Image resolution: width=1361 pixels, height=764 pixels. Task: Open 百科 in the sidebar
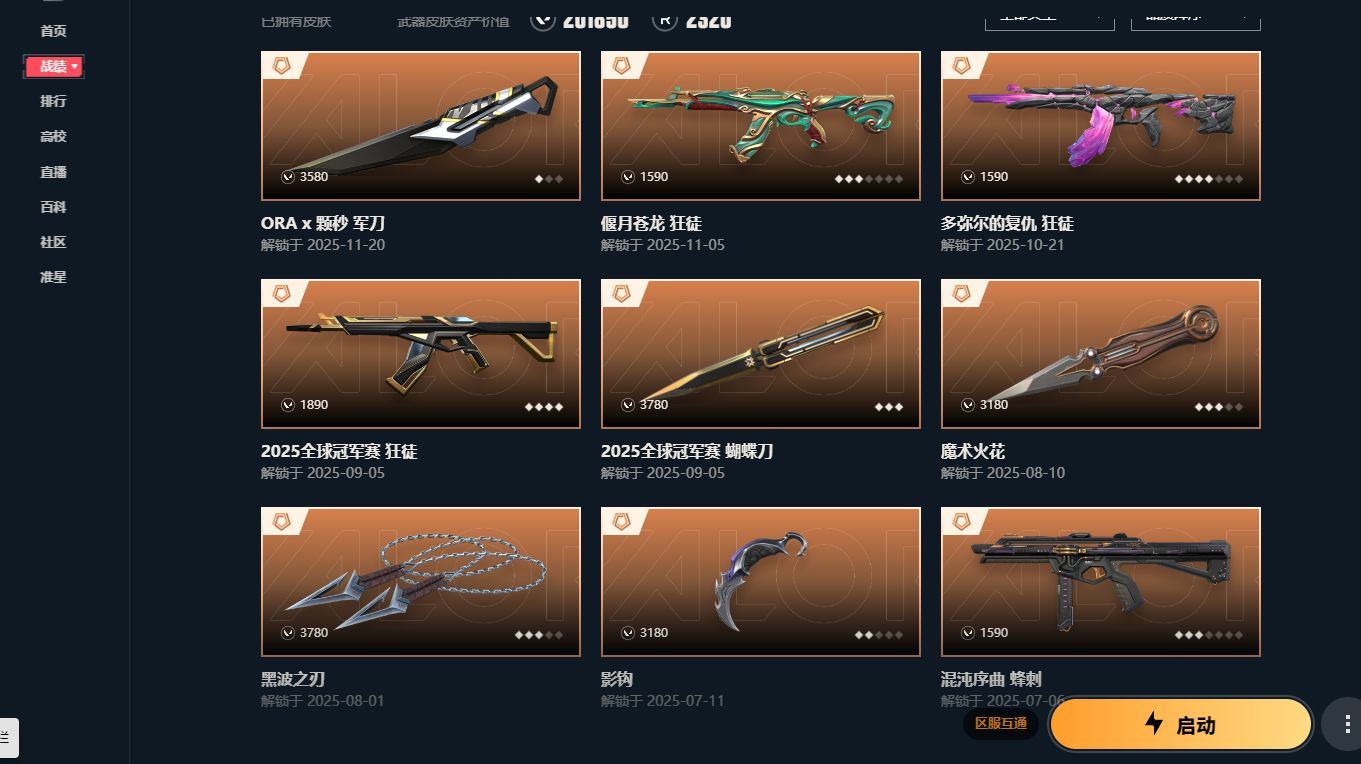(53, 207)
